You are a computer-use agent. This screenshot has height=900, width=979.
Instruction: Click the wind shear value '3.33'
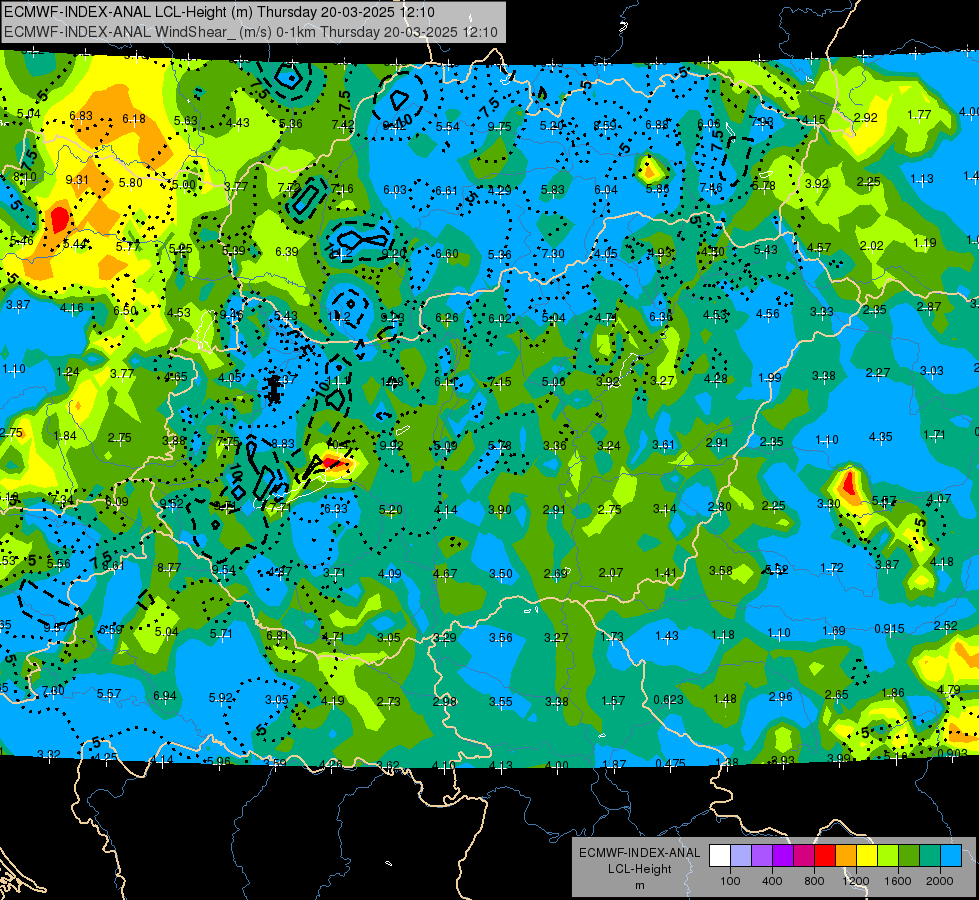point(822,312)
